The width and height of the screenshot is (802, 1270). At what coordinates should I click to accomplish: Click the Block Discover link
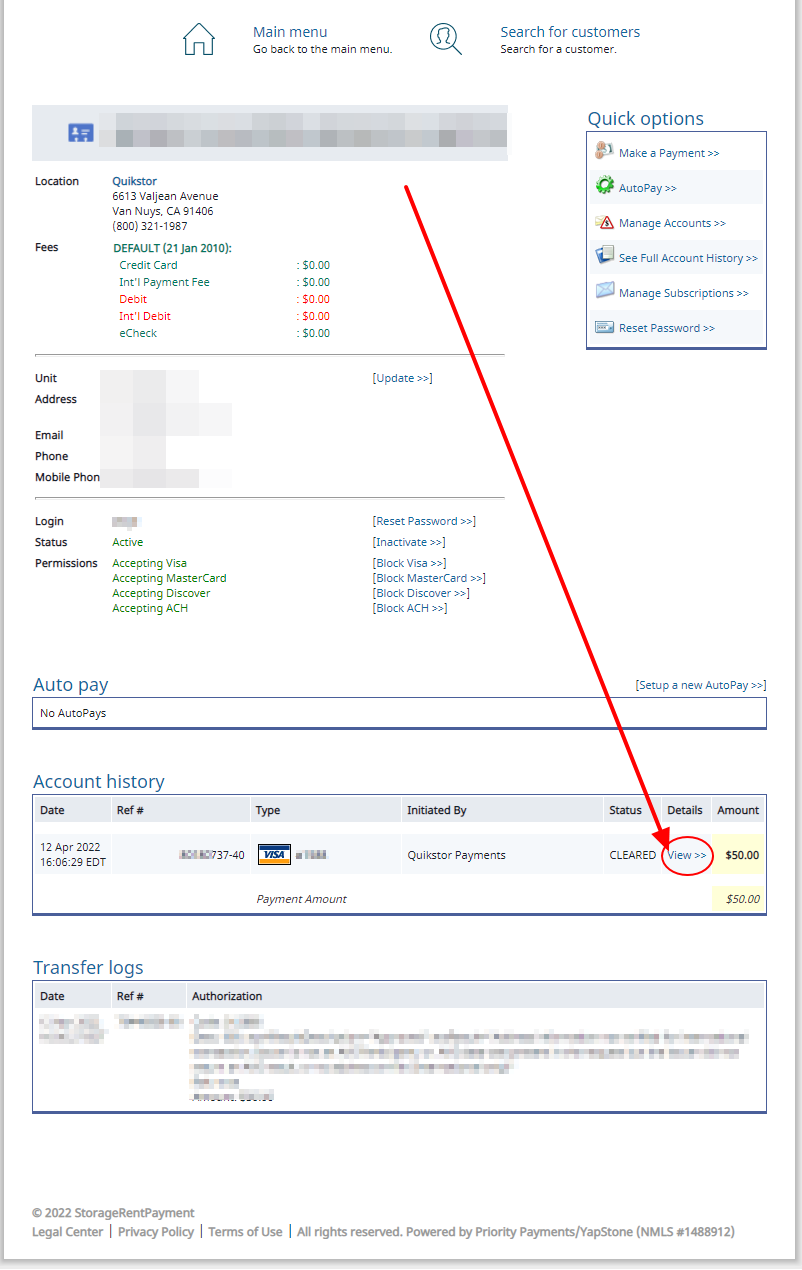pyautogui.click(x=421, y=593)
